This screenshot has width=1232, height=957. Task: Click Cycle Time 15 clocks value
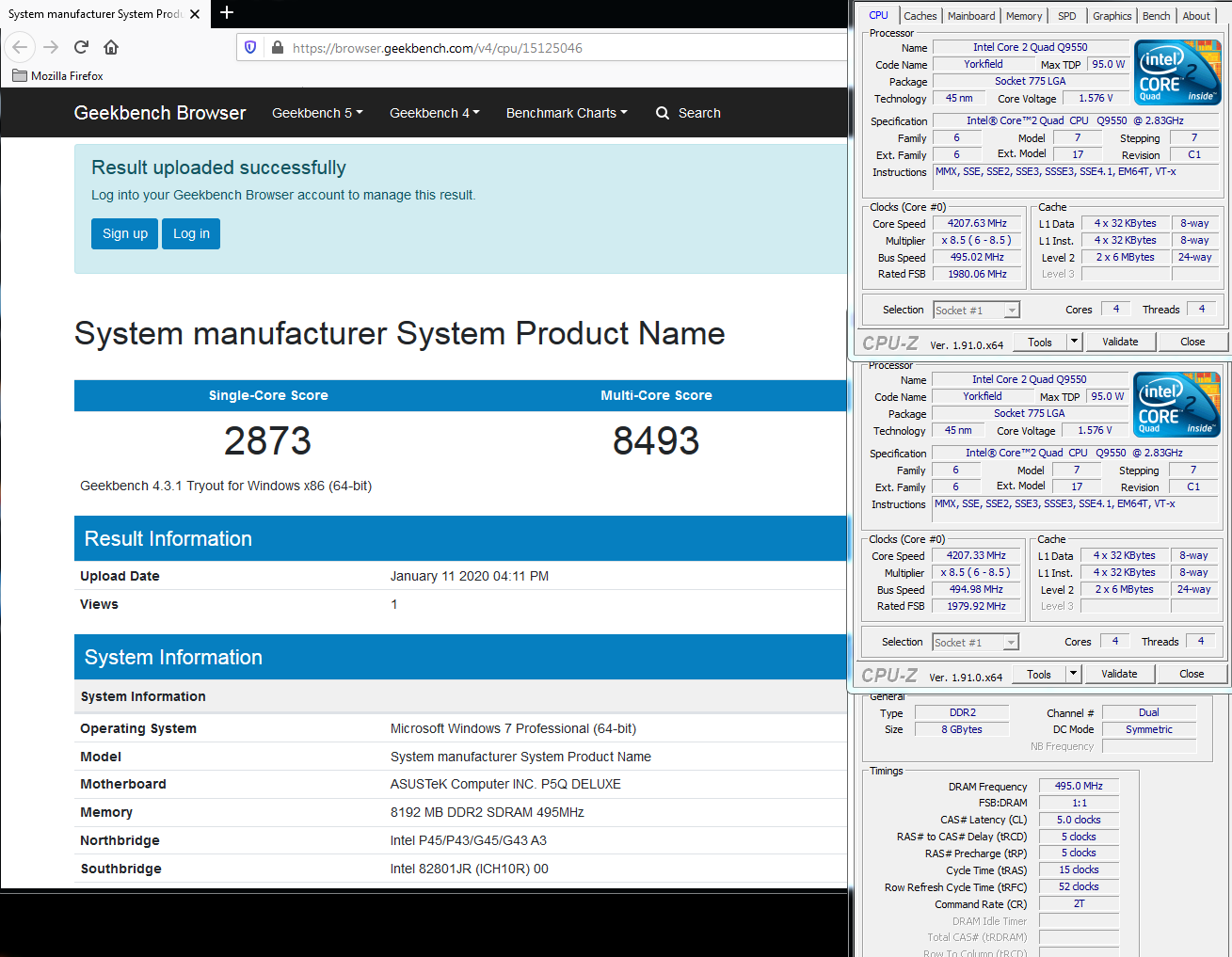(x=1079, y=869)
